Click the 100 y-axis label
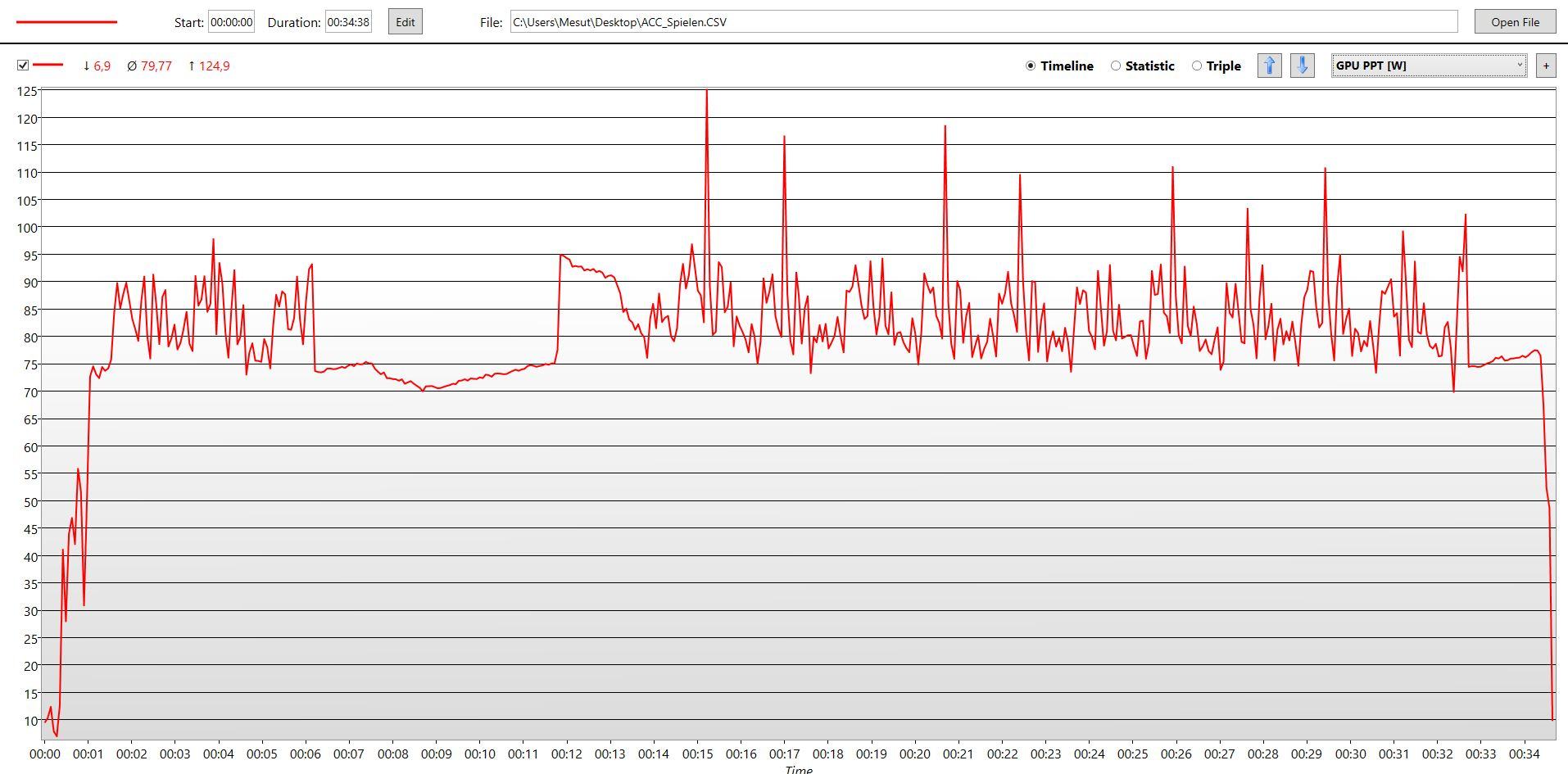 pos(27,228)
